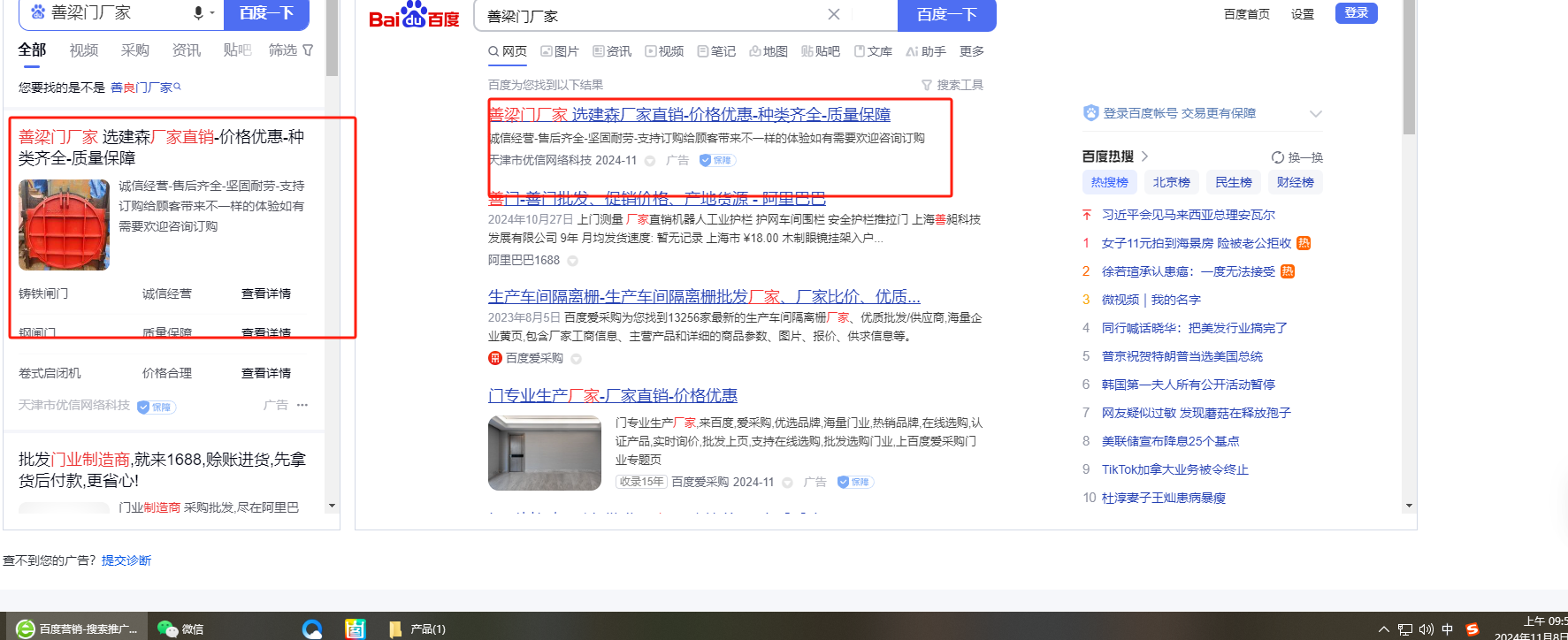Open WeChat from the taskbar
Screen dimensions: 1568x640
click(x=180, y=629)
